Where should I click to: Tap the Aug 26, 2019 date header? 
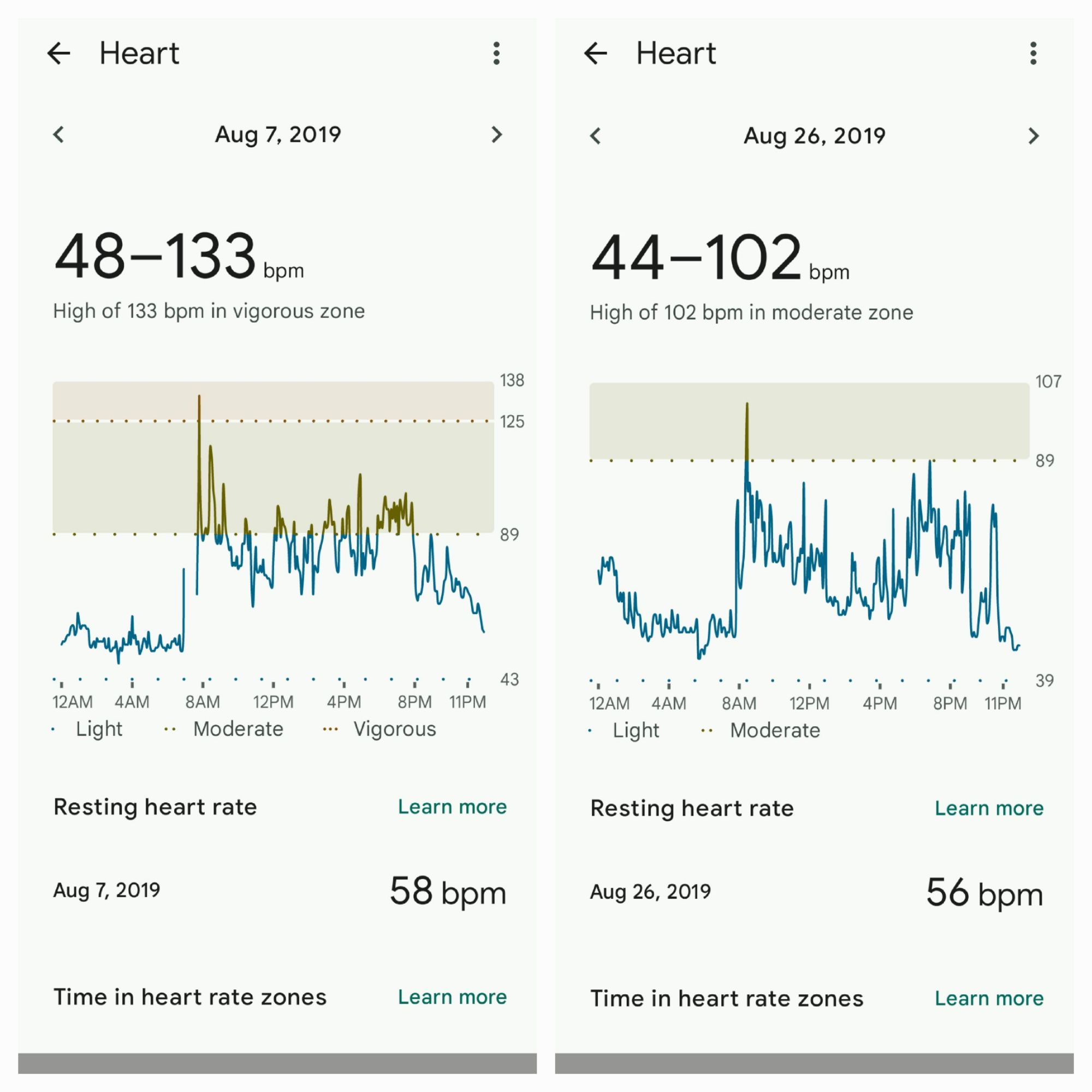click(814, 135)
